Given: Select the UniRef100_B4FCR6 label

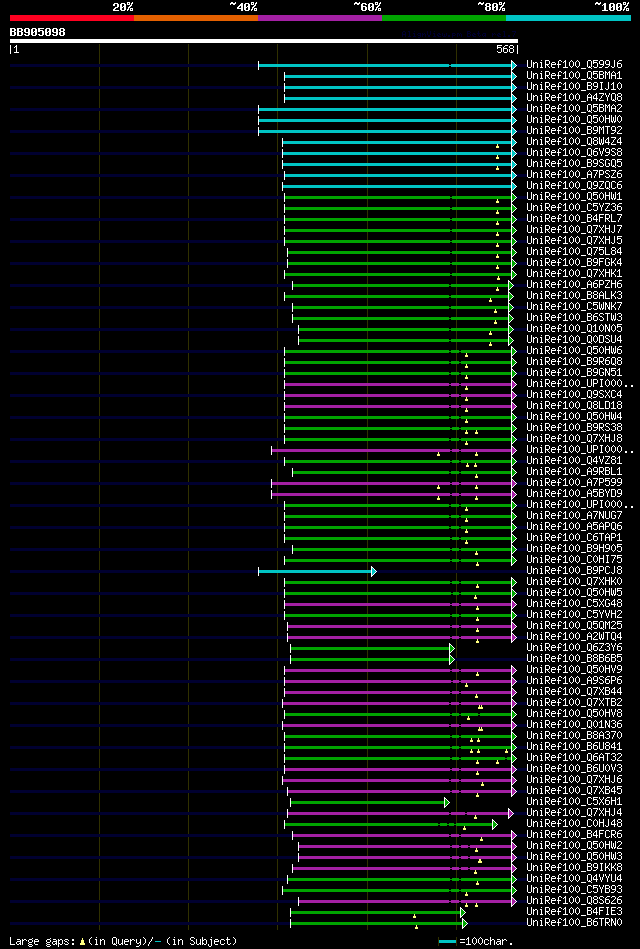Looking at the screenshot, I should [x=575, y=835].
